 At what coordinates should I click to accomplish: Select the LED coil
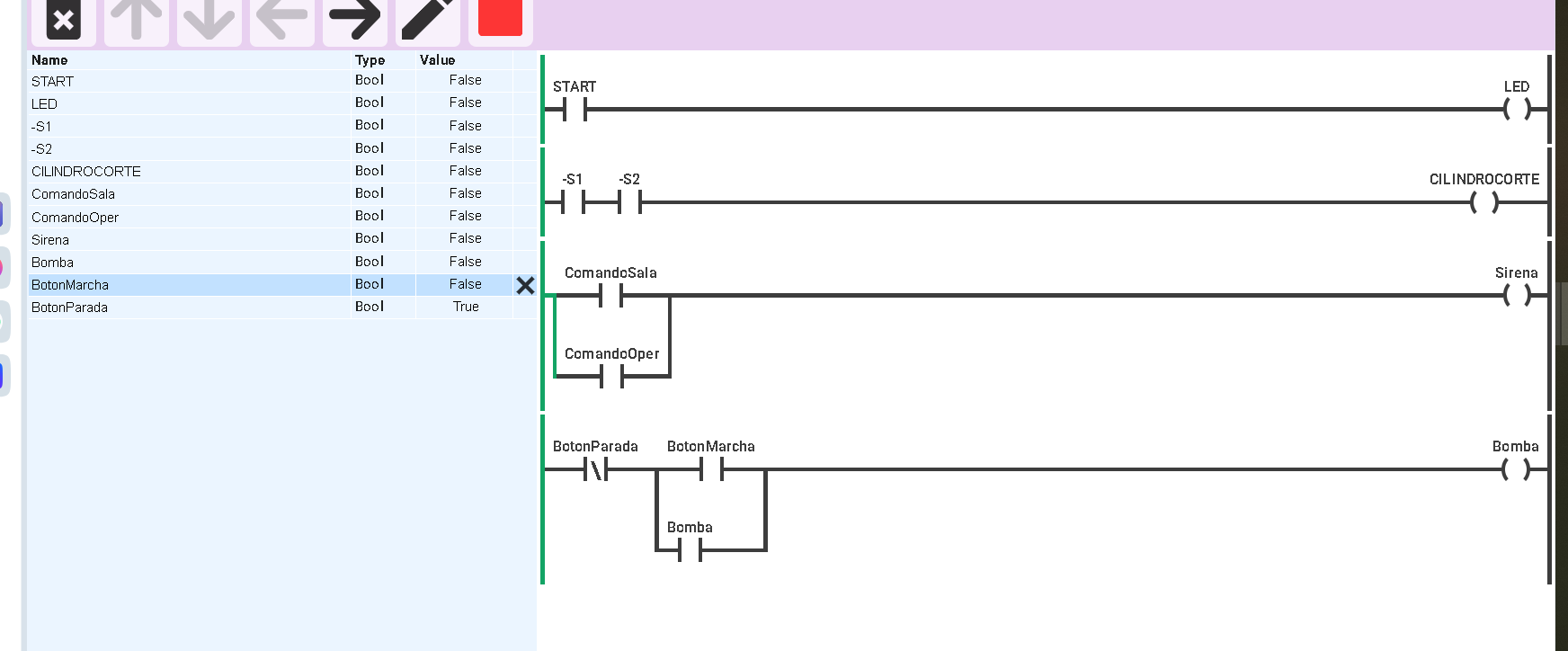(1517, 110)
